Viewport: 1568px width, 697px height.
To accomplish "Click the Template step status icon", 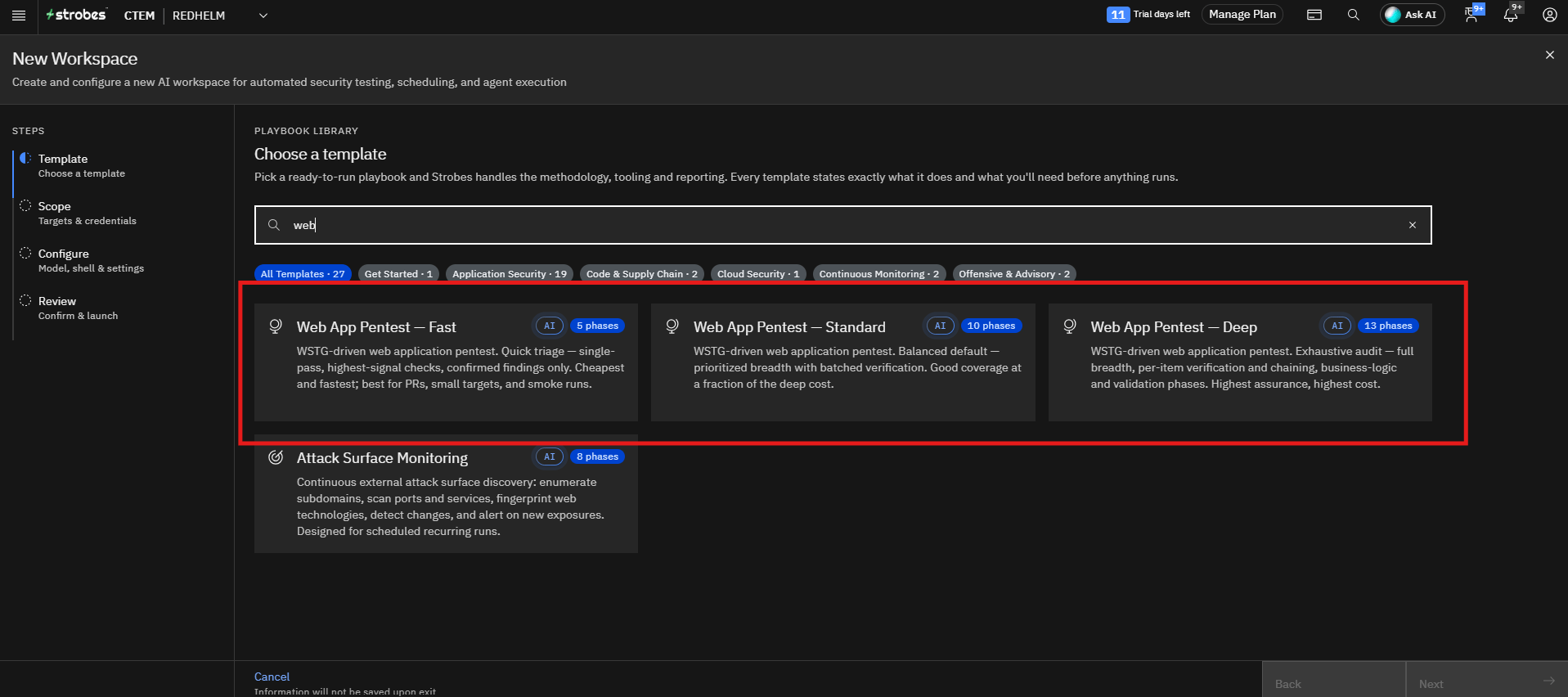I will 25,158.
